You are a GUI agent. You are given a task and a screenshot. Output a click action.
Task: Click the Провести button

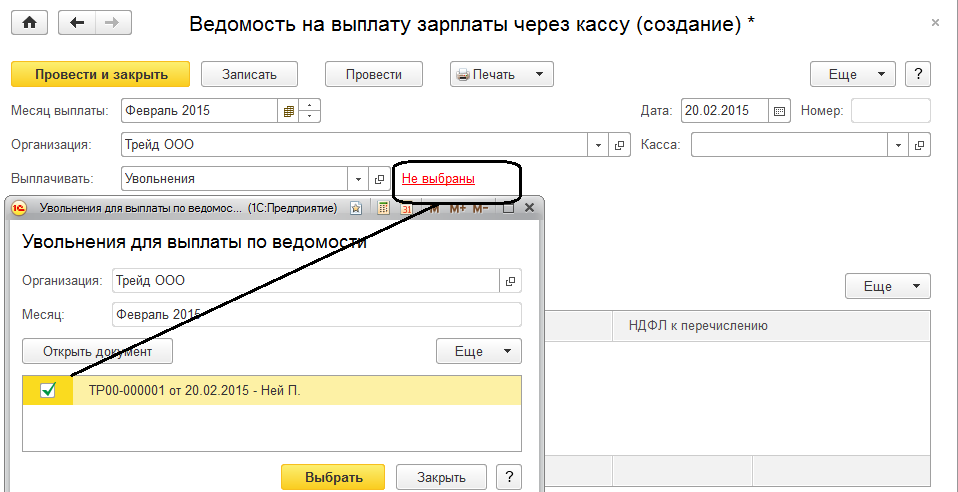[374, 75]
